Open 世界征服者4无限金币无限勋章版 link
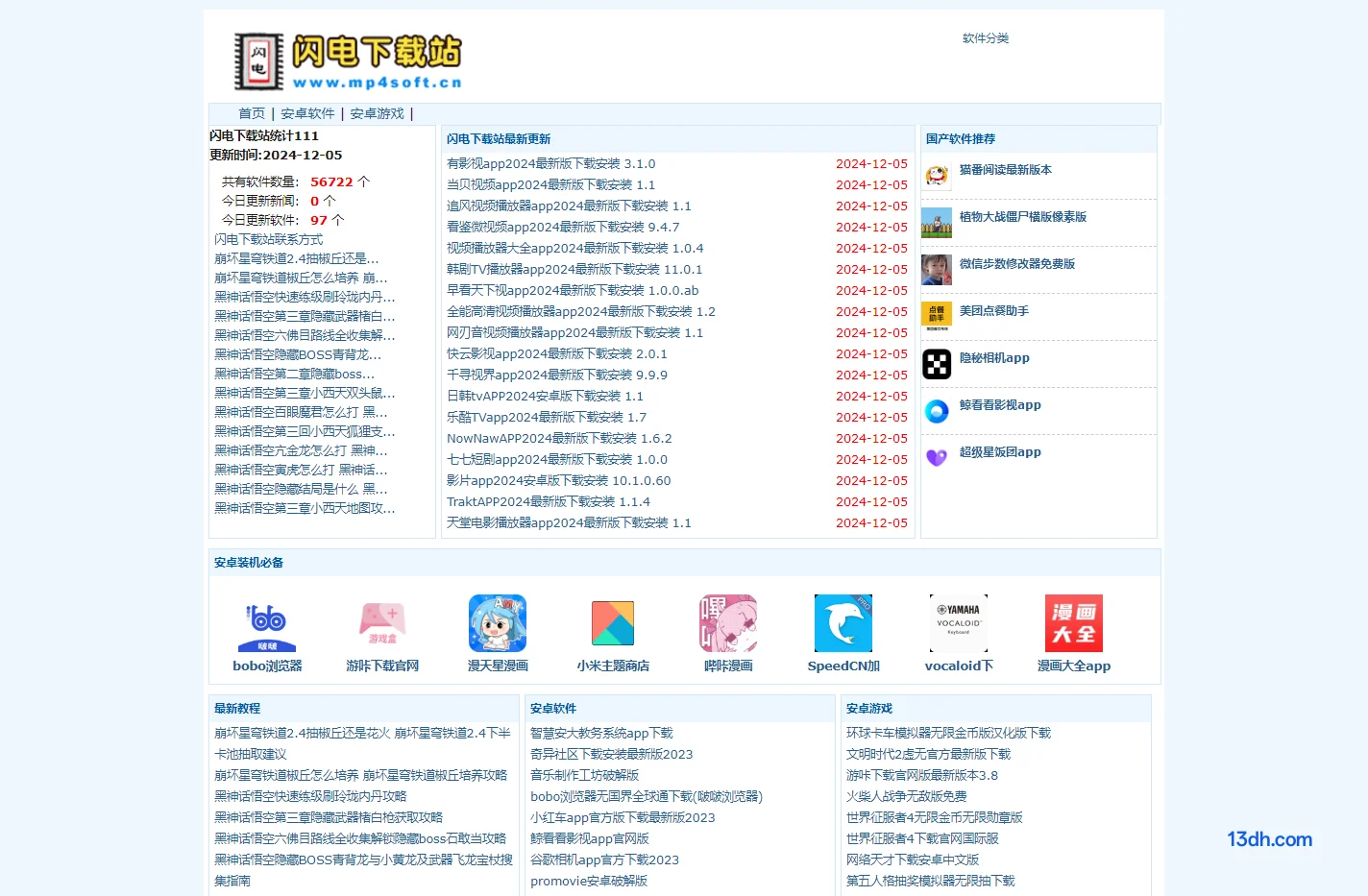The image size is (1368, 896). 935,817
